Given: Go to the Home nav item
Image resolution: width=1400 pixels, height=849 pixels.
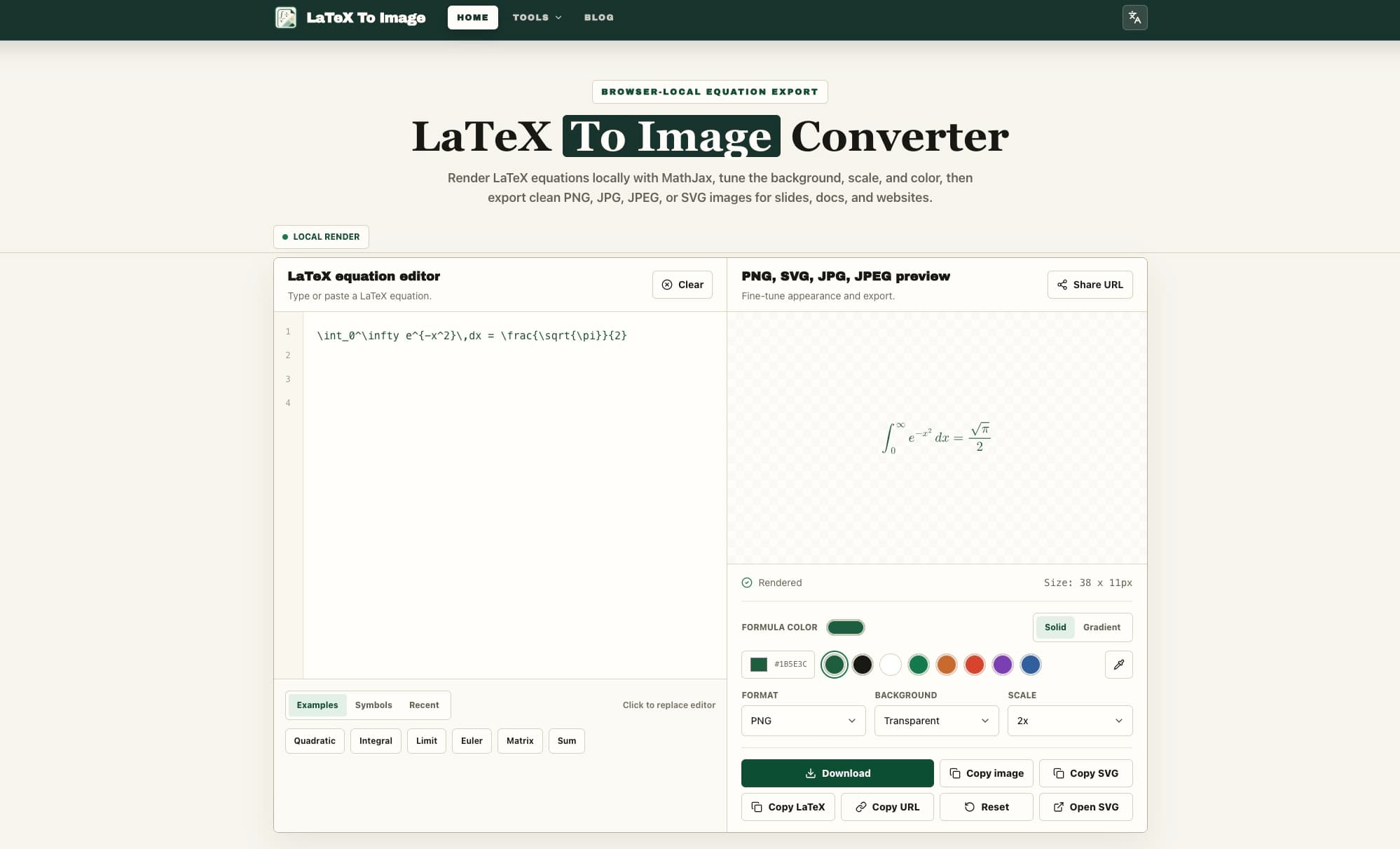Looking at the screenshot, I should [x=472, y=18].
